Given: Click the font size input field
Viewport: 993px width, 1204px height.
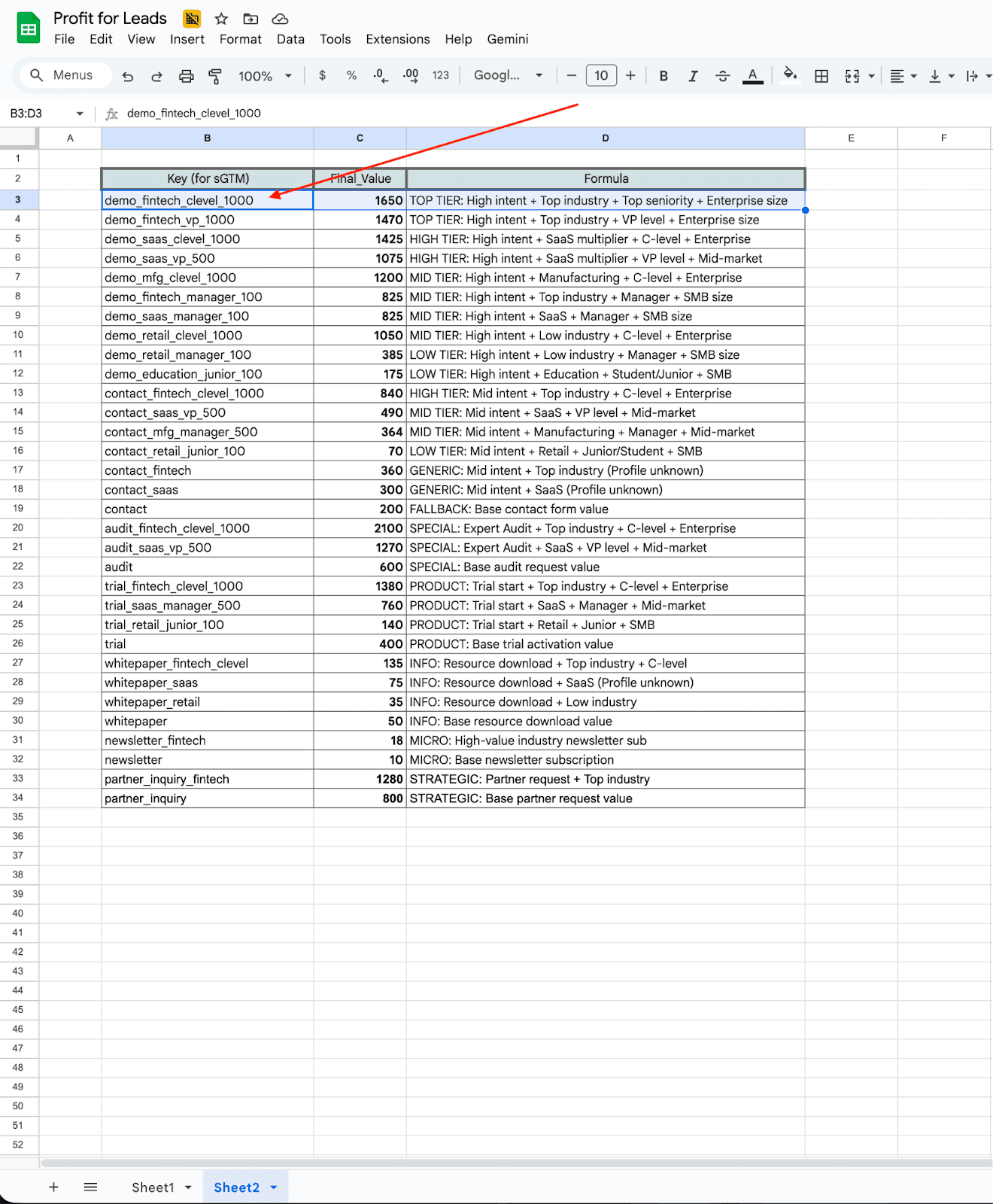Looking at the screenshot, I should click(601, 76).
